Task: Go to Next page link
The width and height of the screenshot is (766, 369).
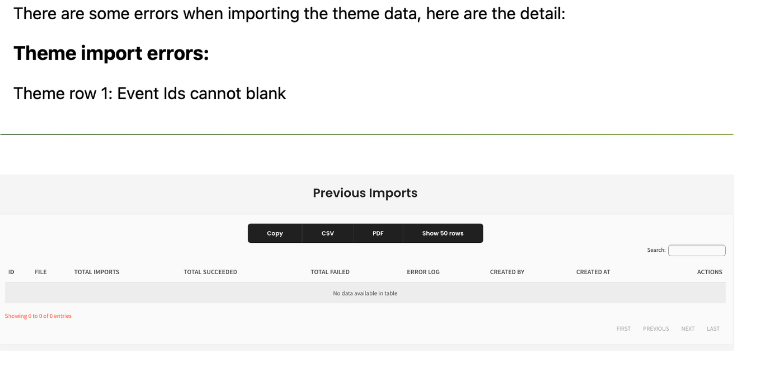Action: click(688, 328)
